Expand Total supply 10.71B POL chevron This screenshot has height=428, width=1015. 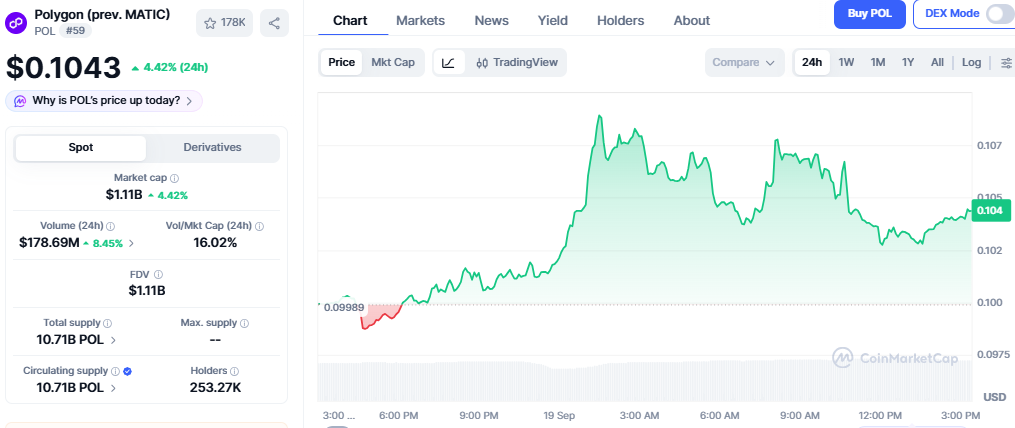tap(113, 340)
